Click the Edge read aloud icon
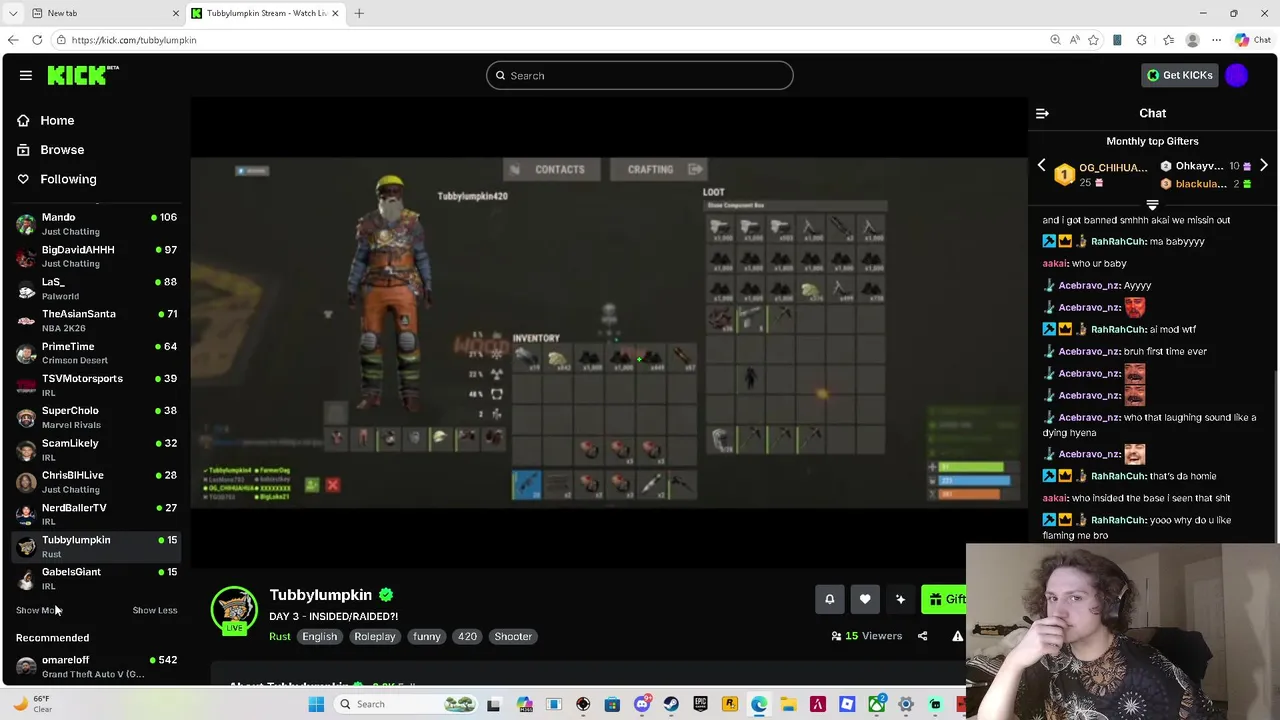1280x720 pixels. [1074, 40]
